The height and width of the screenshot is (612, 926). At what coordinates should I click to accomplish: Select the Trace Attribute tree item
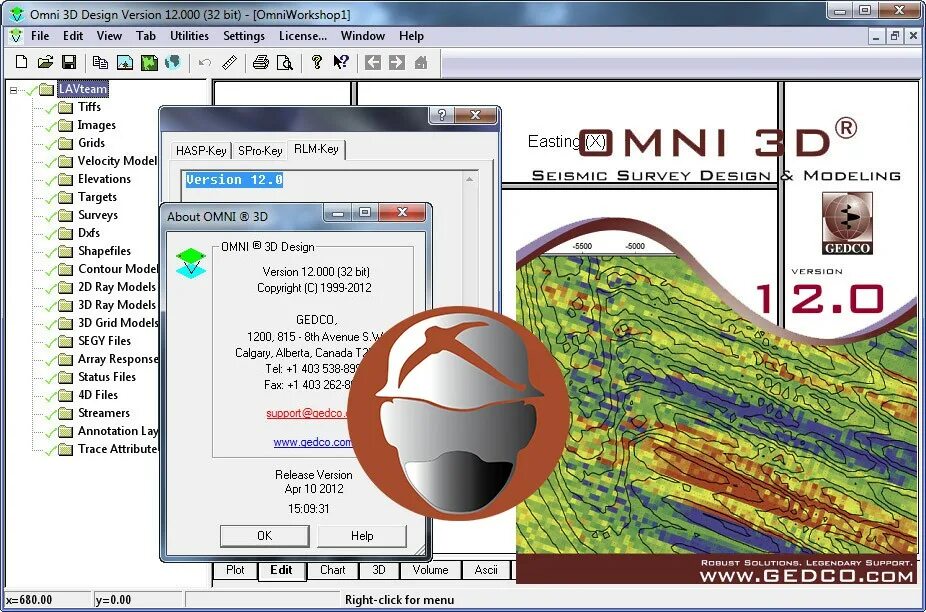coord(118,449)
